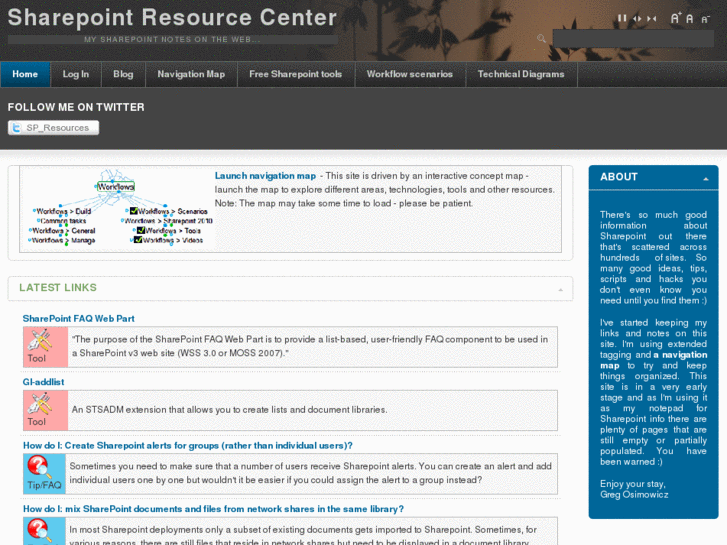Image resolution: width=727 pixels, height=545 pixels.
Task: Click the outward-pointing arrows width icon
Action: click(637, 19)
